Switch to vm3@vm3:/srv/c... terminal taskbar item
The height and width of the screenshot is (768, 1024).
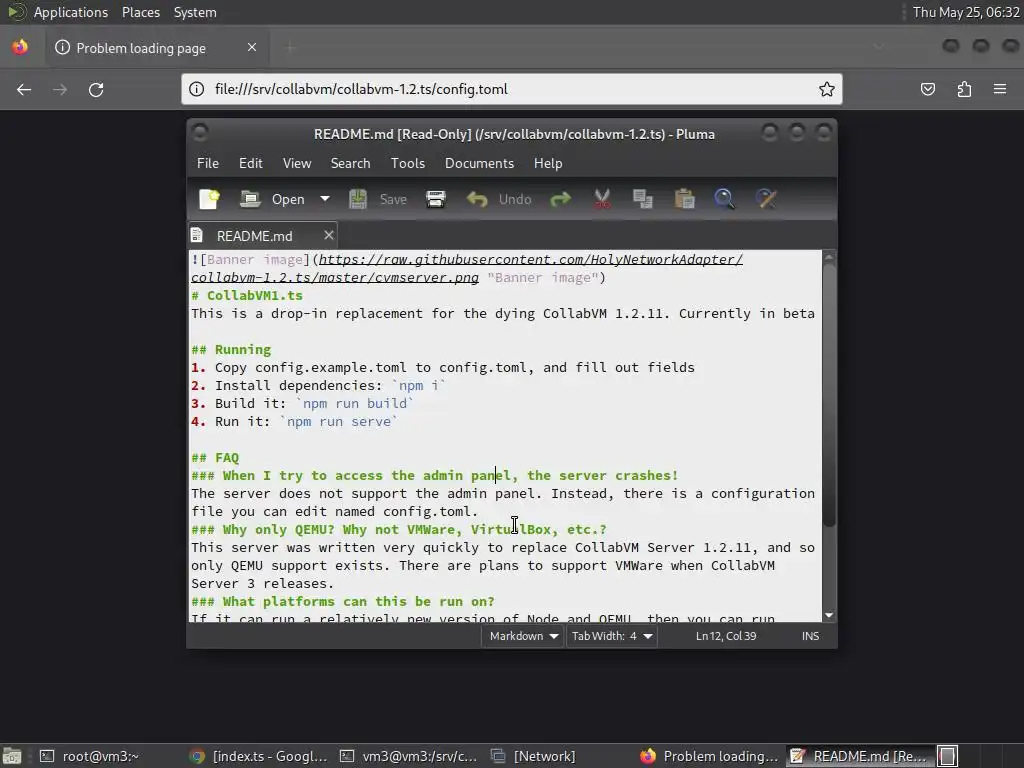click(x=409, y=756)
